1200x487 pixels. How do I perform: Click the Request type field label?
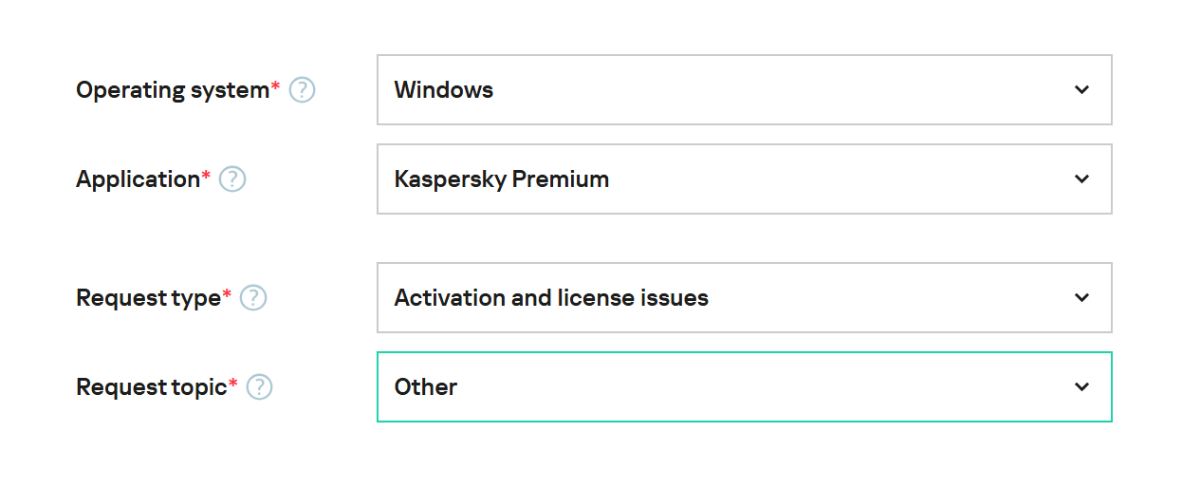pos(148,298)
